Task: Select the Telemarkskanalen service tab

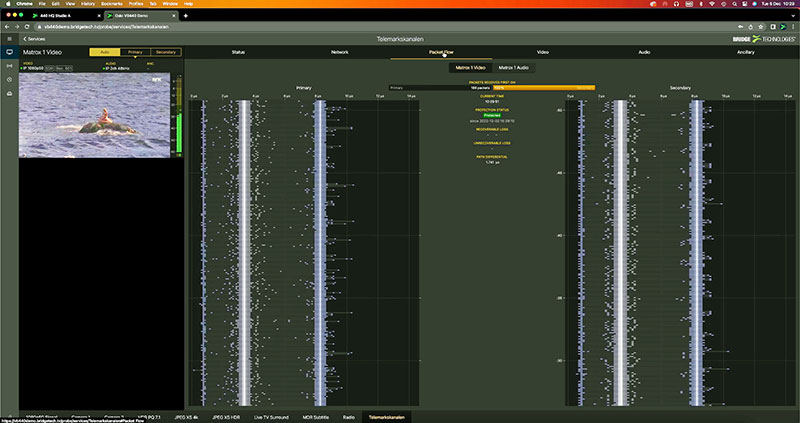Action: pos(387,417)
